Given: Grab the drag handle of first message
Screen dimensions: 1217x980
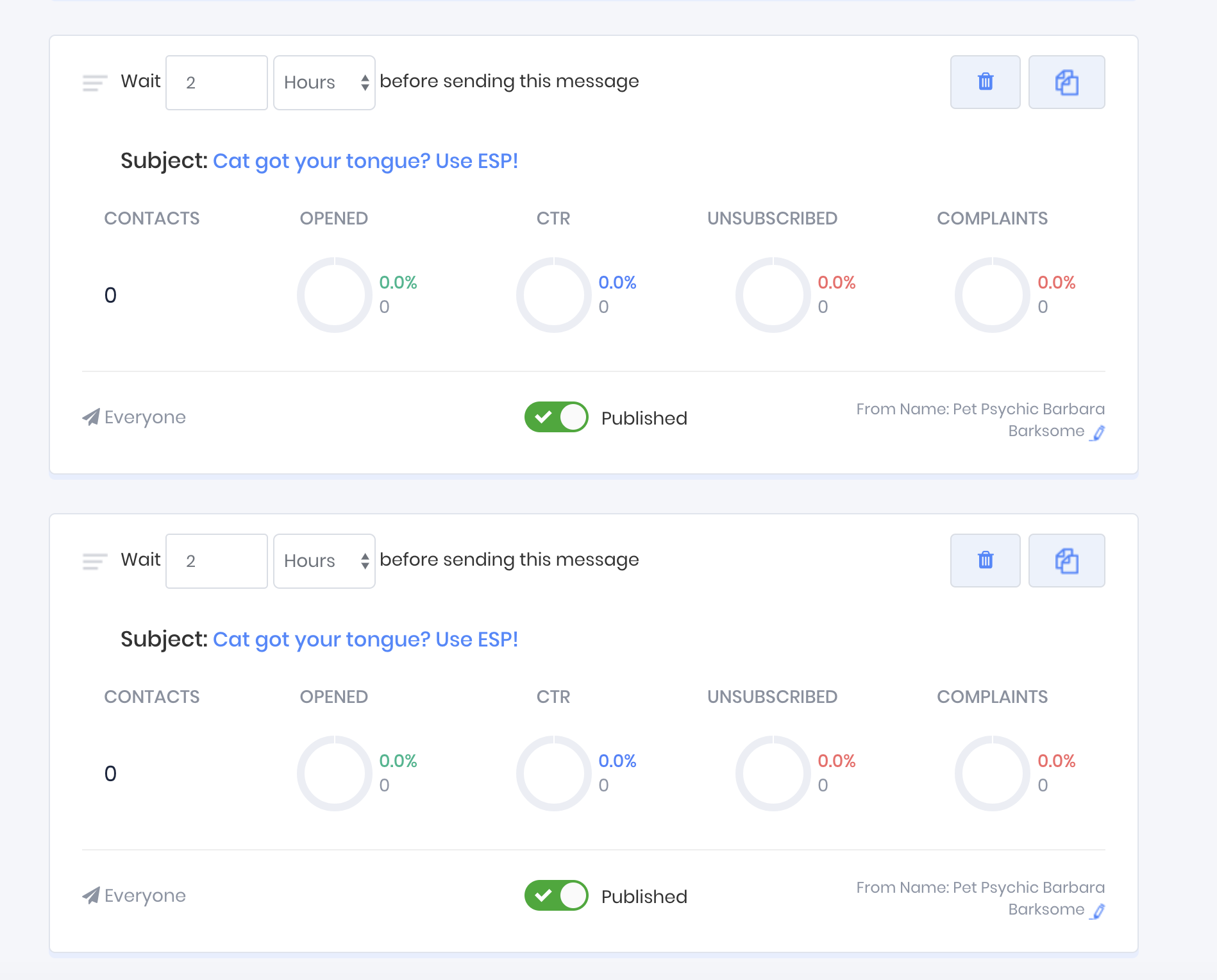Looking at the screenshot, I should (x=95, y=83).
